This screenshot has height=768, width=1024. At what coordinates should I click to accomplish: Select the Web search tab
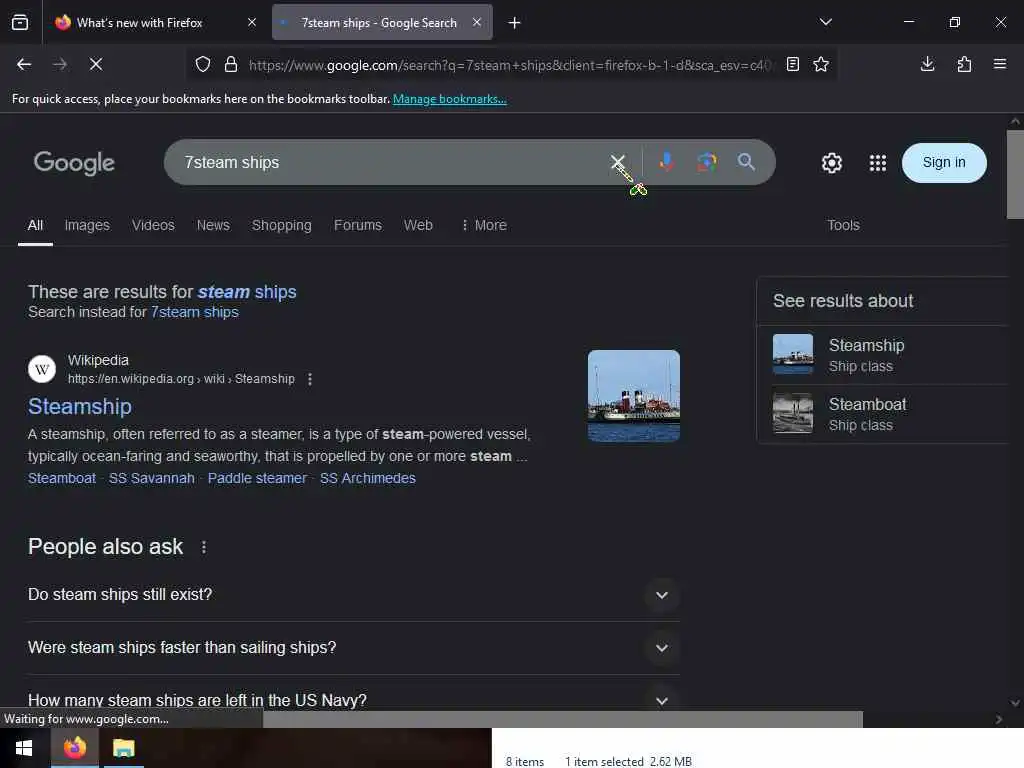[418, 225]
